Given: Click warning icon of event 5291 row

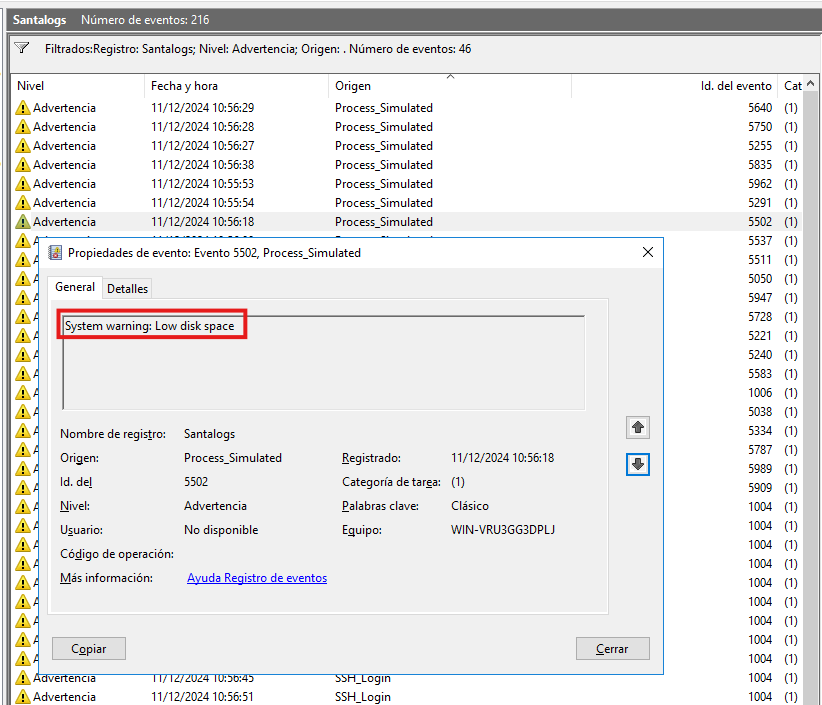Looking at the screenshot, I should (x=23, y=203).
